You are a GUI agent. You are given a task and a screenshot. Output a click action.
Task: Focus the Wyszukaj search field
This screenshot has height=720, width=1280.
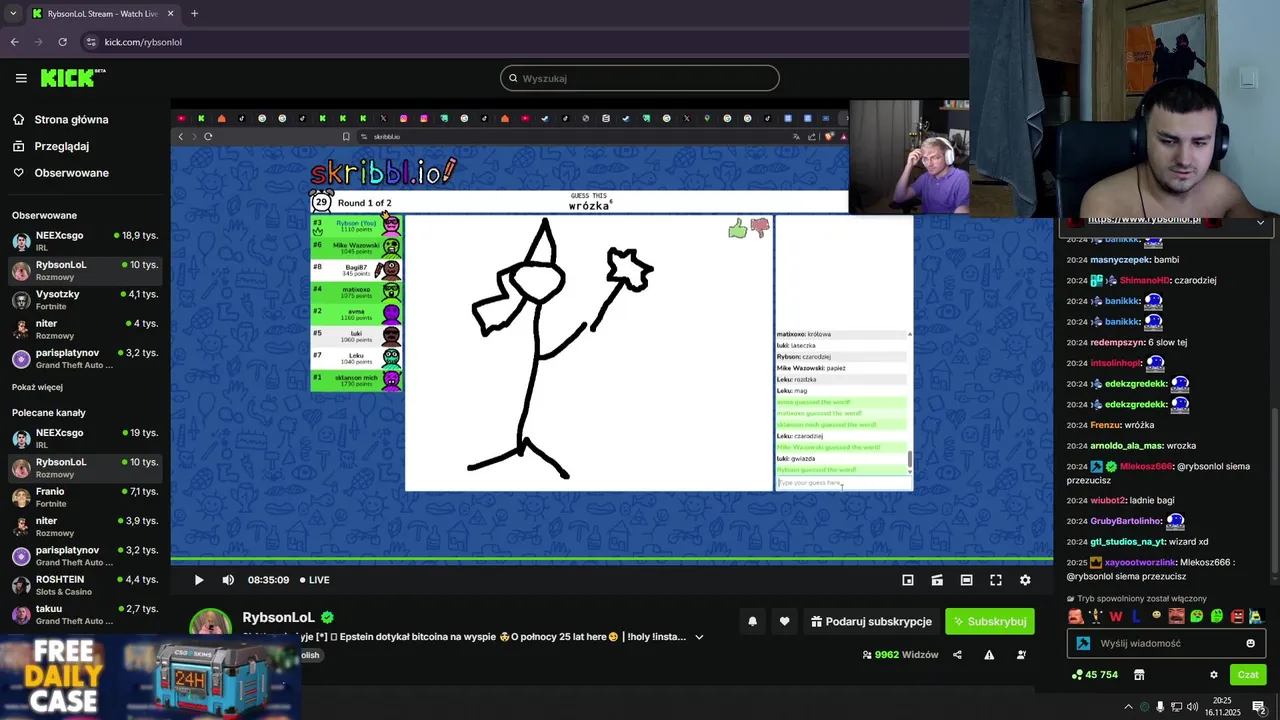(640, 78)
